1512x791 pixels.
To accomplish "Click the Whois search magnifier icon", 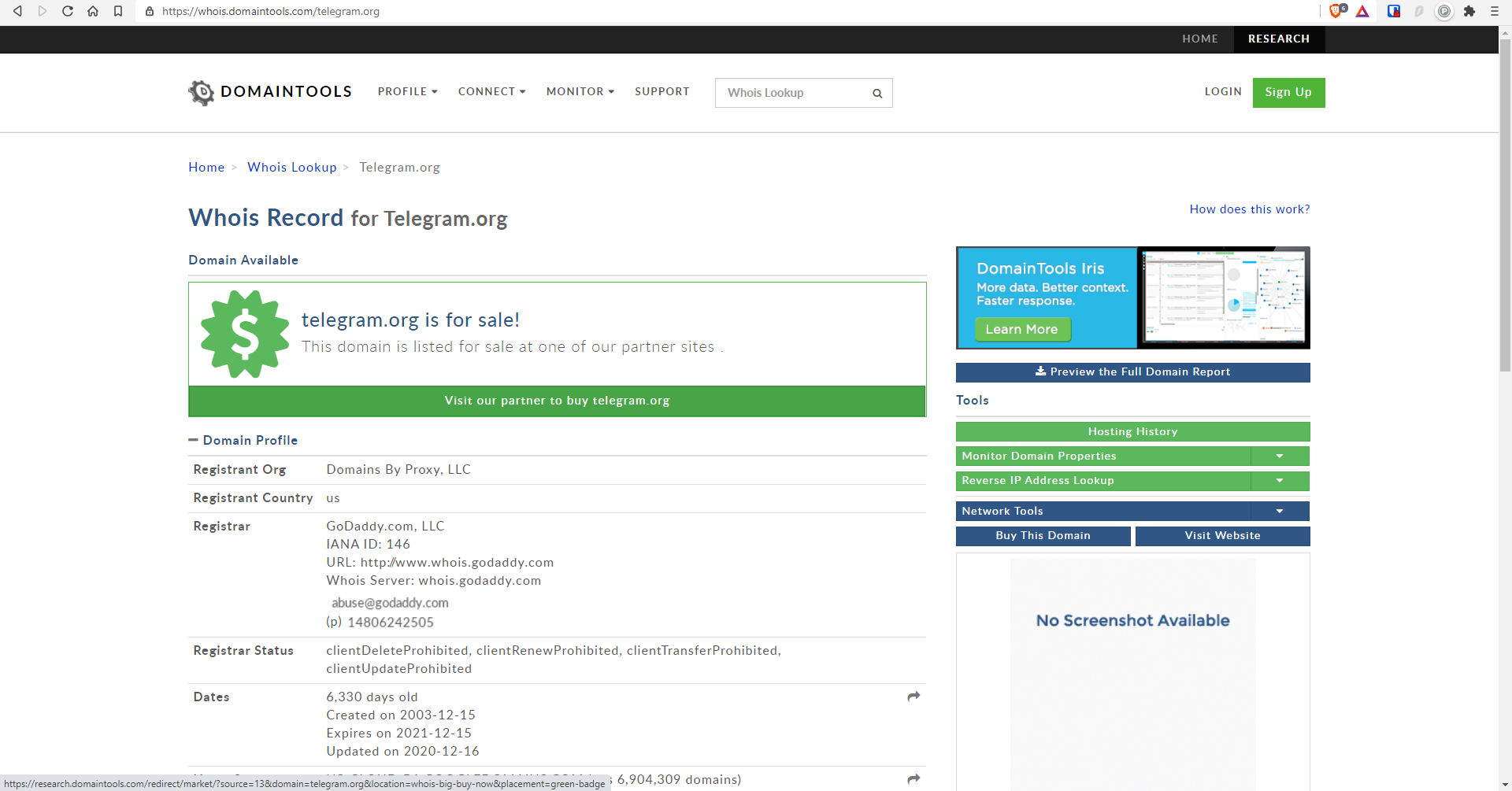I will [x=877, y=94].
